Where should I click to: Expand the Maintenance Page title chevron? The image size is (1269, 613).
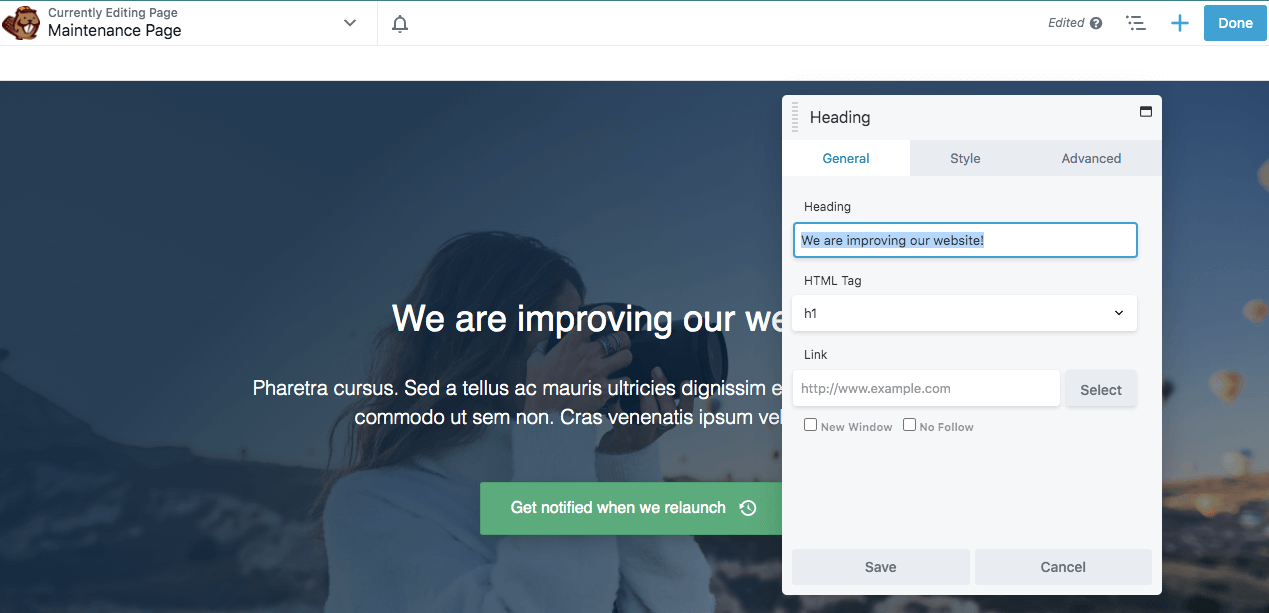(x=350, y=23)
